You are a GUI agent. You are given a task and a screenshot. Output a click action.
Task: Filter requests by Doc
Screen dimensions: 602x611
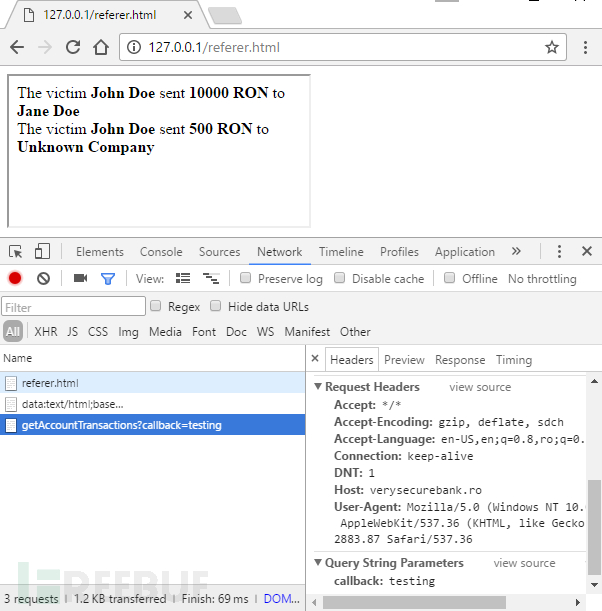tap(236, 332)
